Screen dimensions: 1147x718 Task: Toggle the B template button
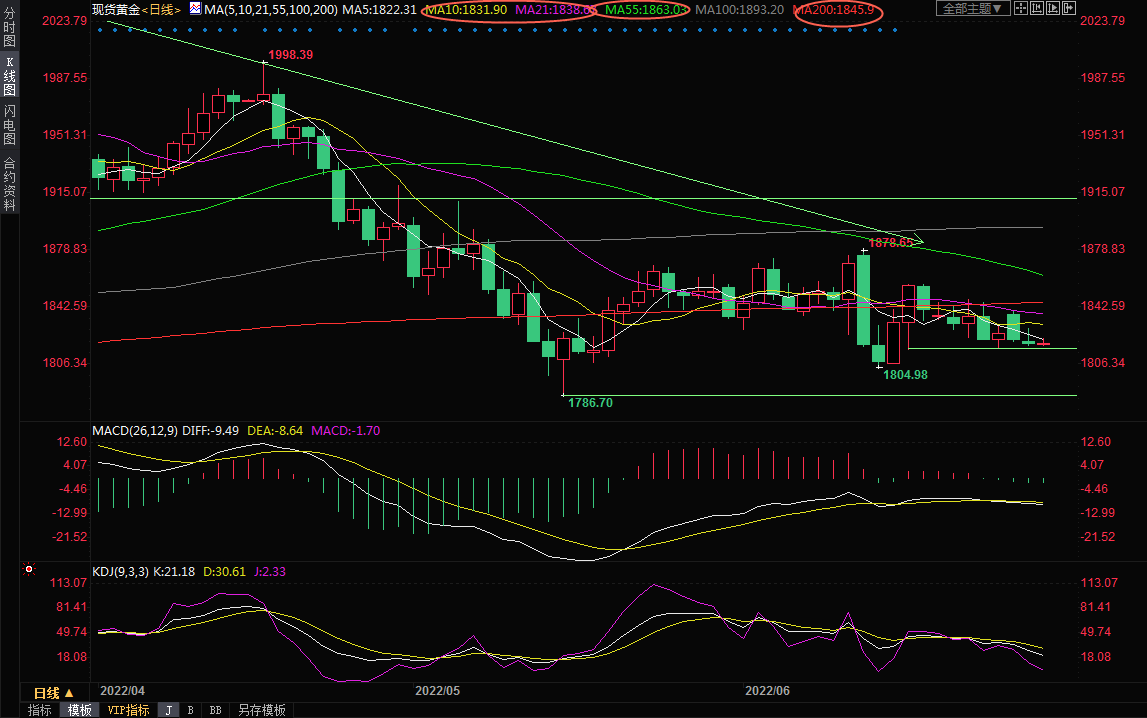point(190,710)
